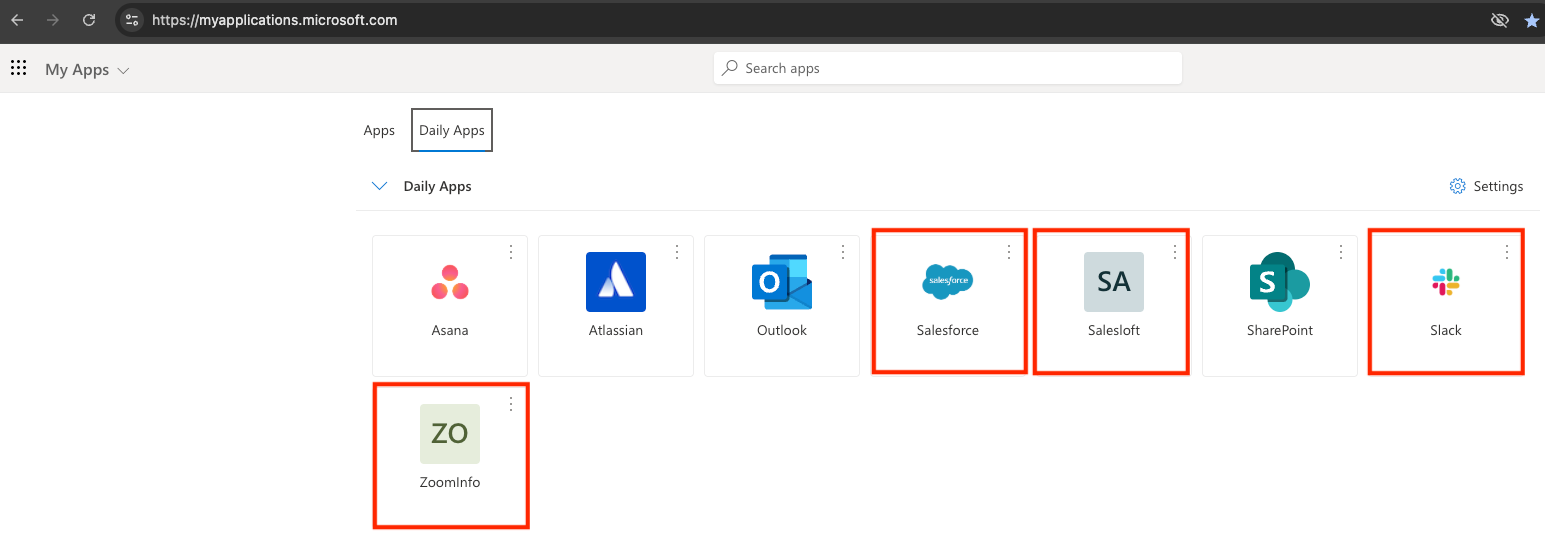Screen dimensions: 1545x555
Task: Open more options for Atlassian tile
Action: (x=677, y=252)
